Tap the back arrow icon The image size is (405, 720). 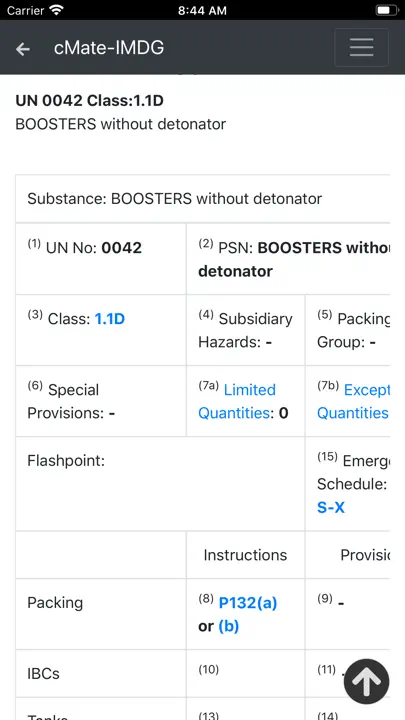(22, 49)
